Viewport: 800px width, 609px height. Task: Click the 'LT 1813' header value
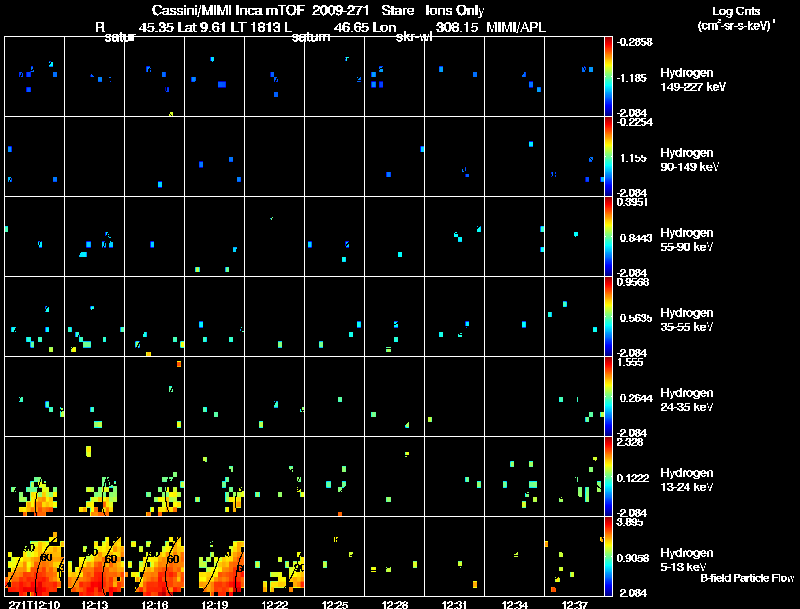[x=255, y=27]
